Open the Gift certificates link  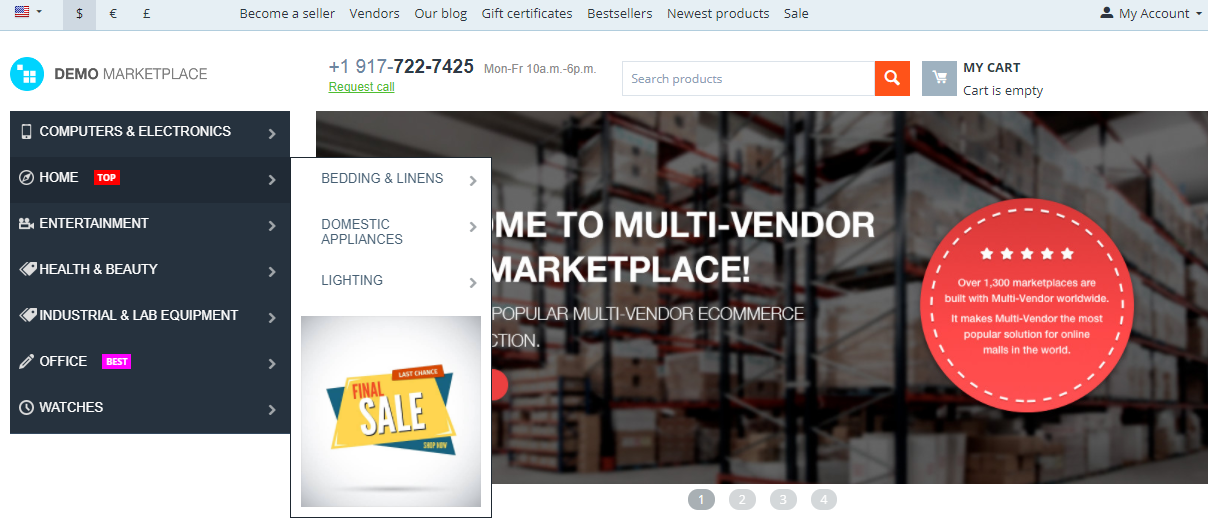[x=527, y=14]
